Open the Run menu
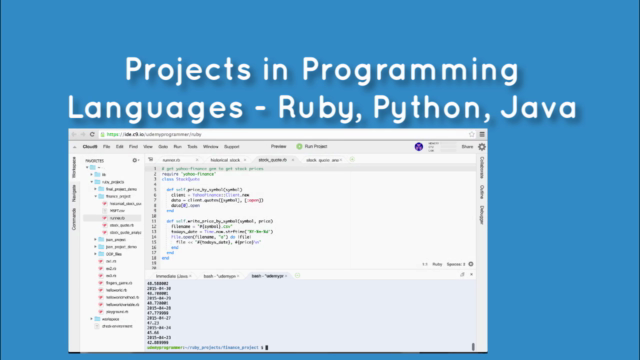This screenshot has width=640, height=360. click(x=178, y=147)
